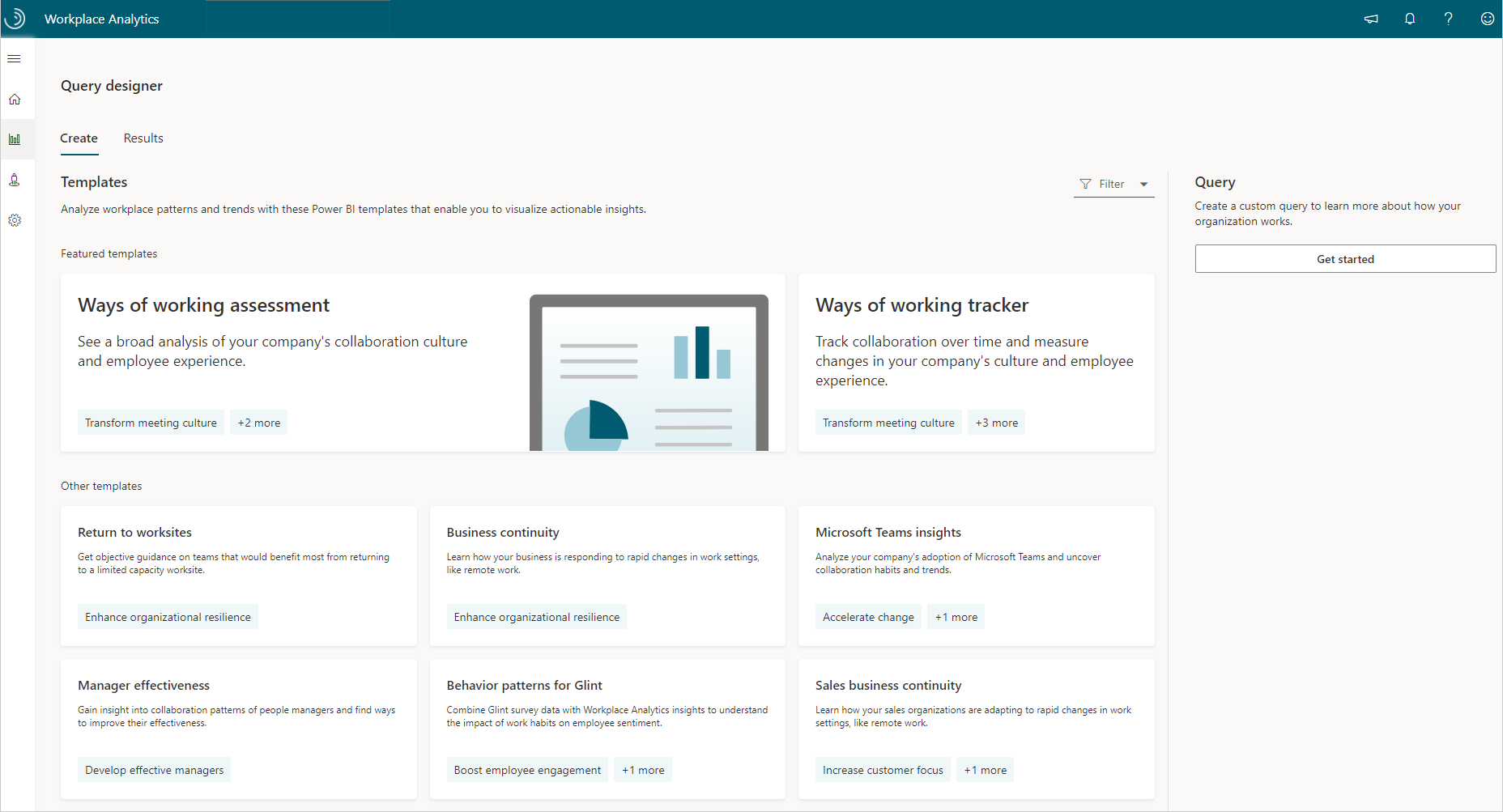The width and height of the screenshot is (1503, 812).
Task: Click Enhance organizational resilience under Return to worksites
Action: pos(168,617)
